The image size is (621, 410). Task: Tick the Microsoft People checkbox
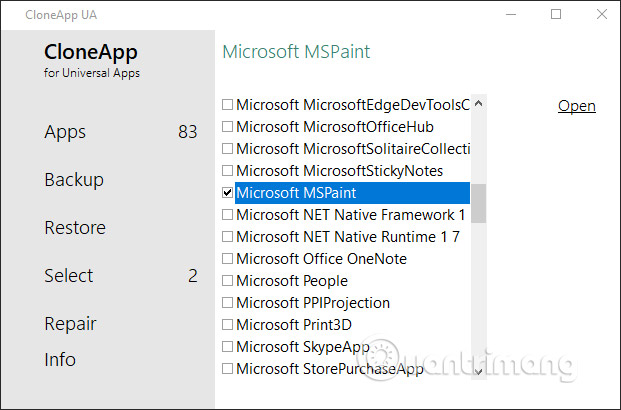227,281
